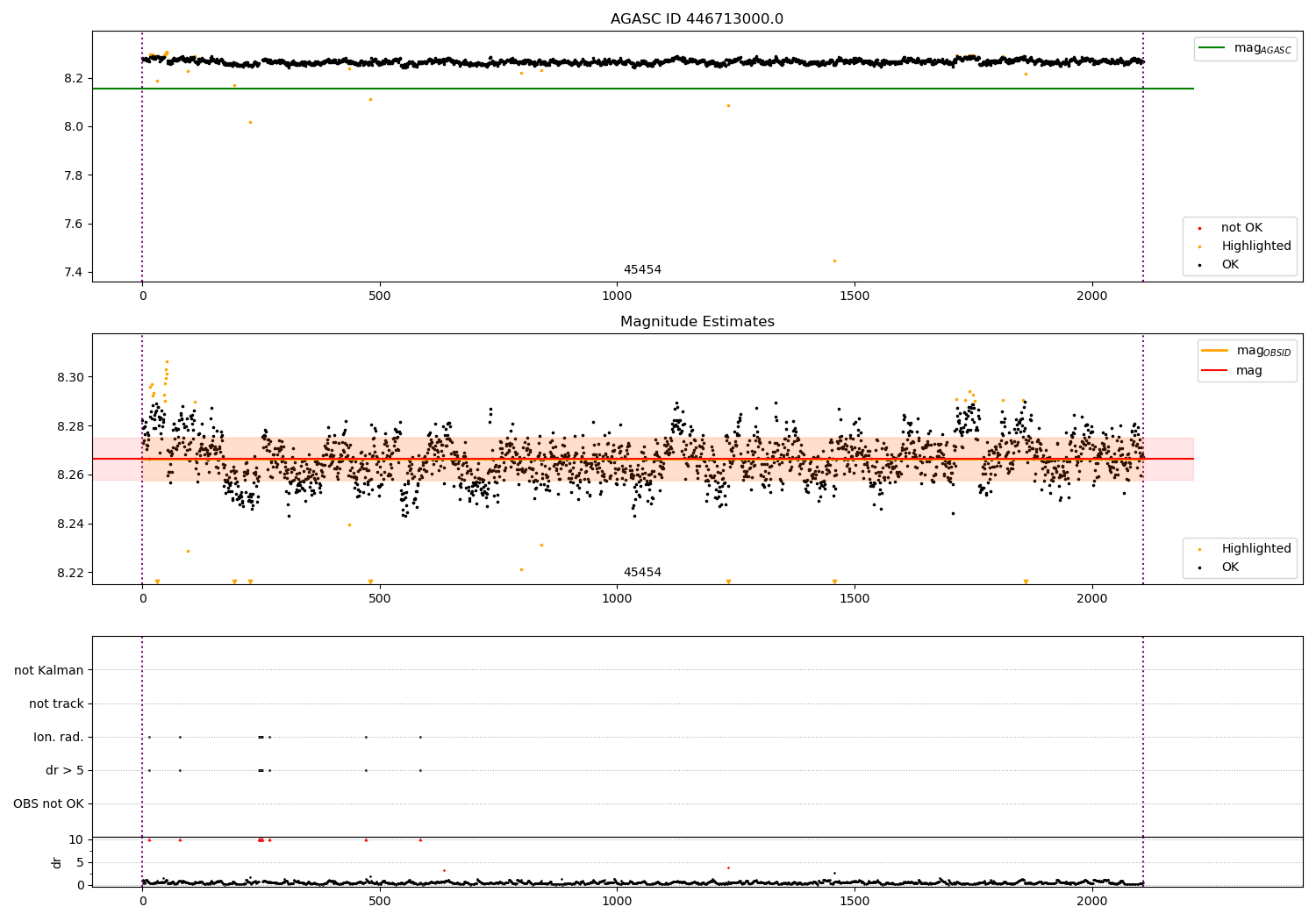
Task: Click the red 'mag' legend entry
Action: click(x=1233, y=371)
